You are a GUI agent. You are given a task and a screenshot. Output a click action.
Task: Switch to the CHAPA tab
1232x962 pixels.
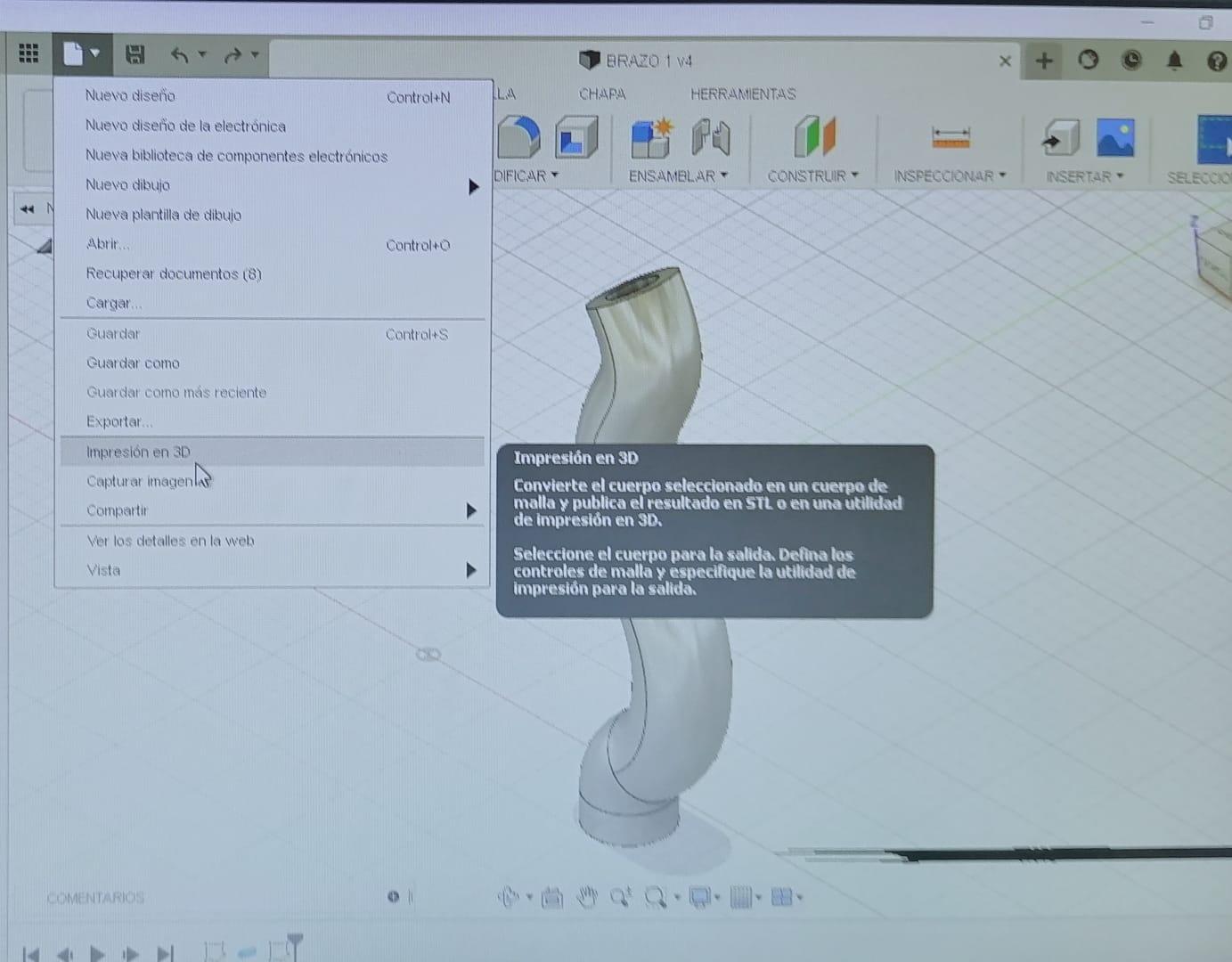coord(602,94)
